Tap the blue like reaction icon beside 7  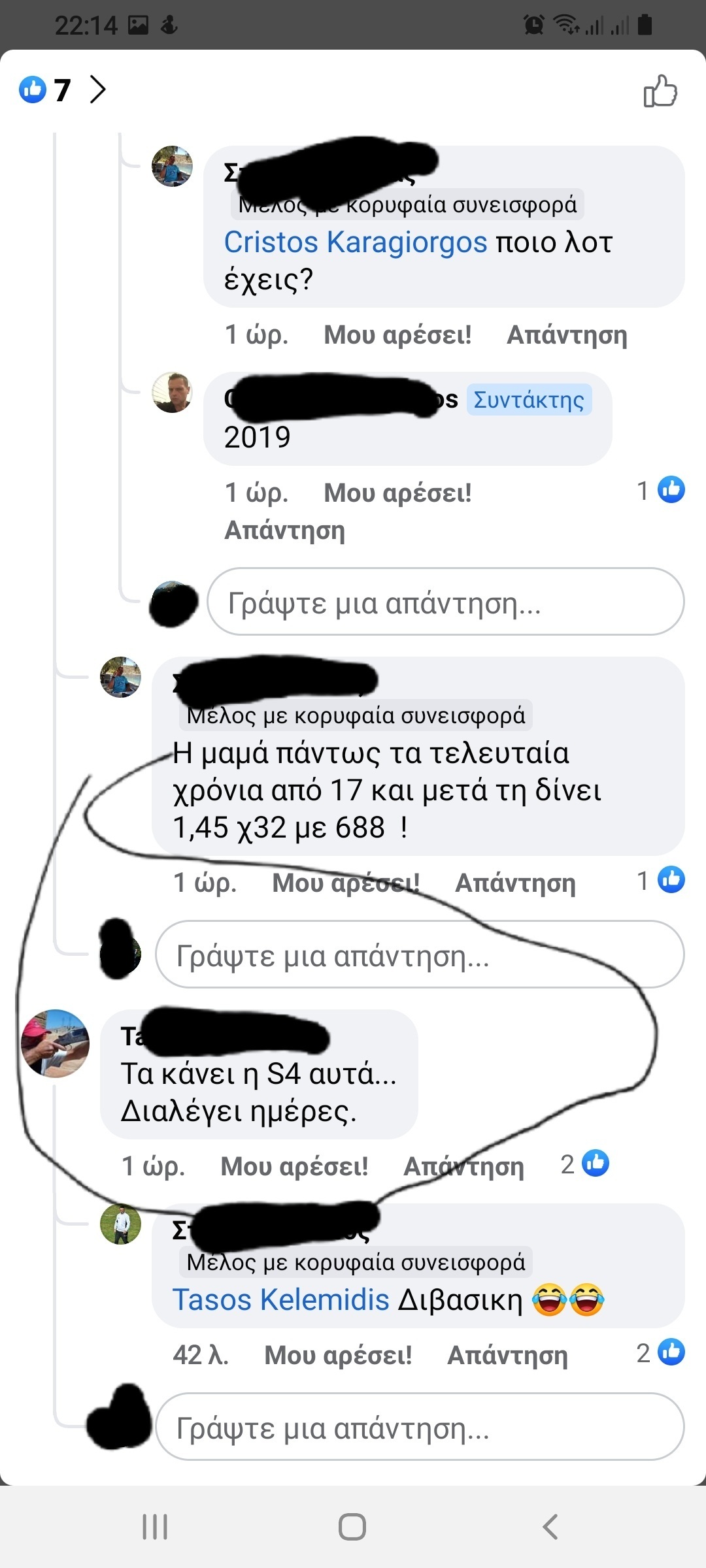33,90
